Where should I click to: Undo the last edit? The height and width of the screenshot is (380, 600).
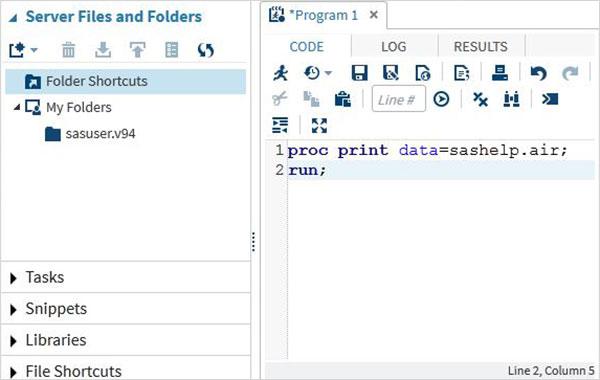click(538, 73)
